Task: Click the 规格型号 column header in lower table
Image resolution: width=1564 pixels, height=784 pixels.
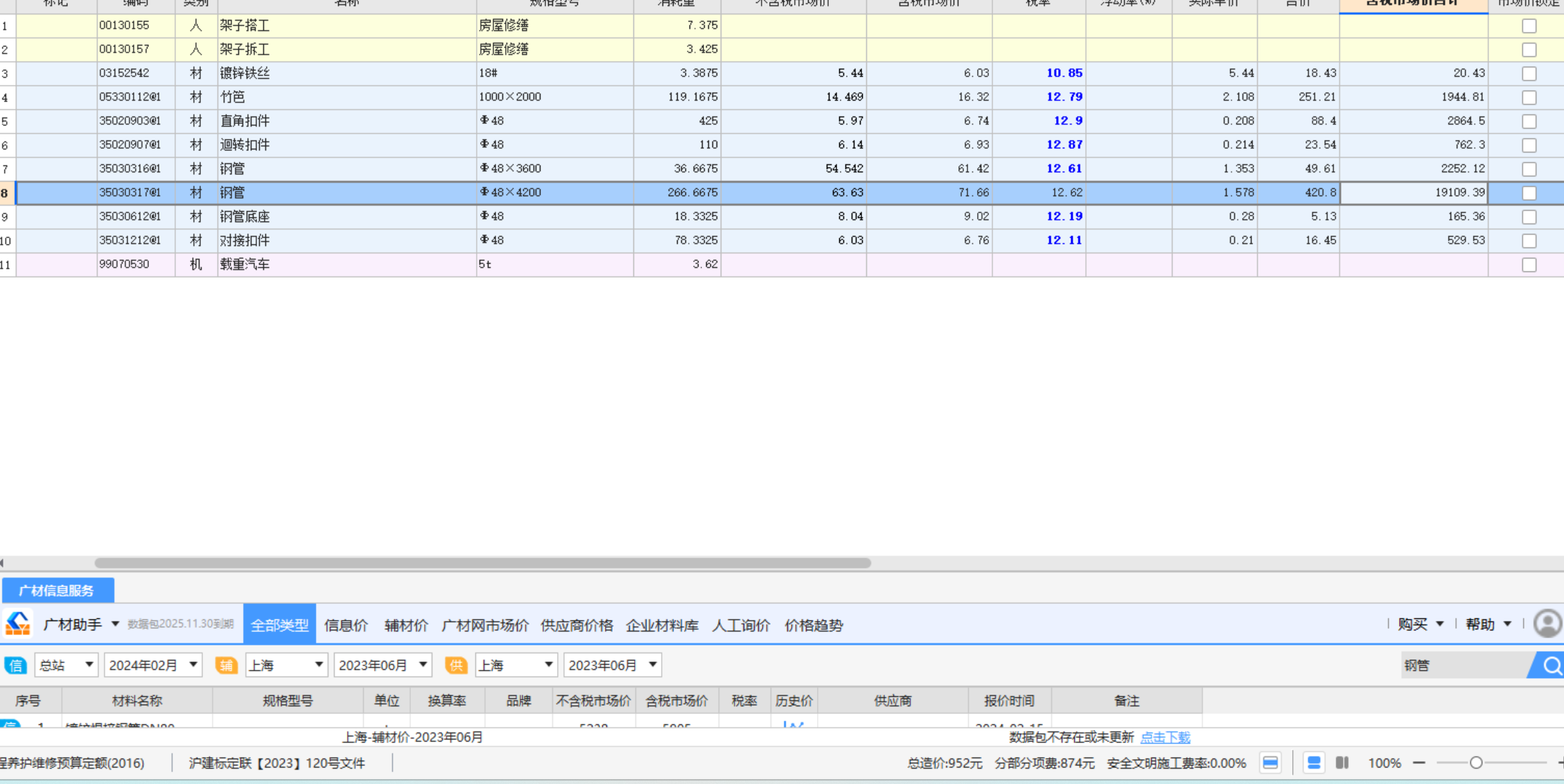Action: (x=288, y=701)
